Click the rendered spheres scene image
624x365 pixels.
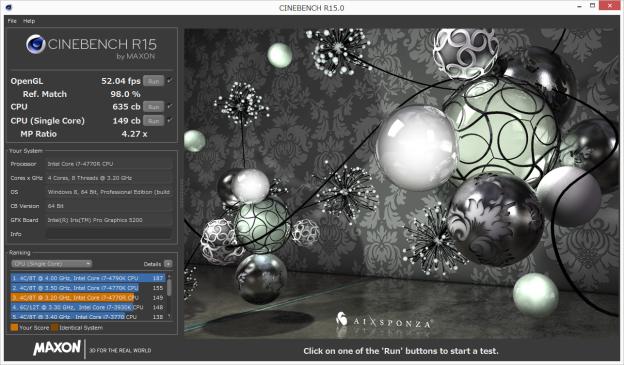point(402,183)
